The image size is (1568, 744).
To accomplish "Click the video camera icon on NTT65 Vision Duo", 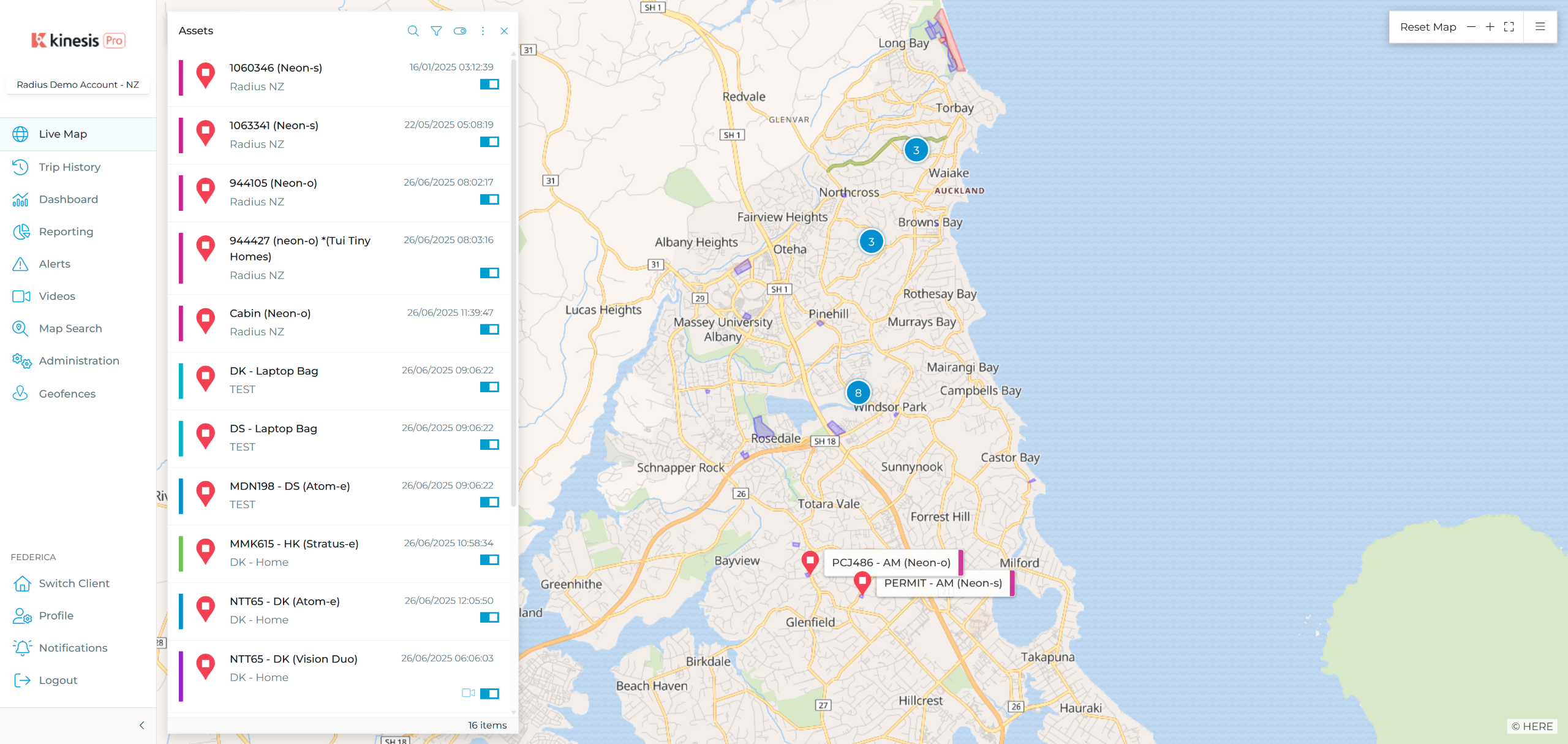I will click(468, 693).
